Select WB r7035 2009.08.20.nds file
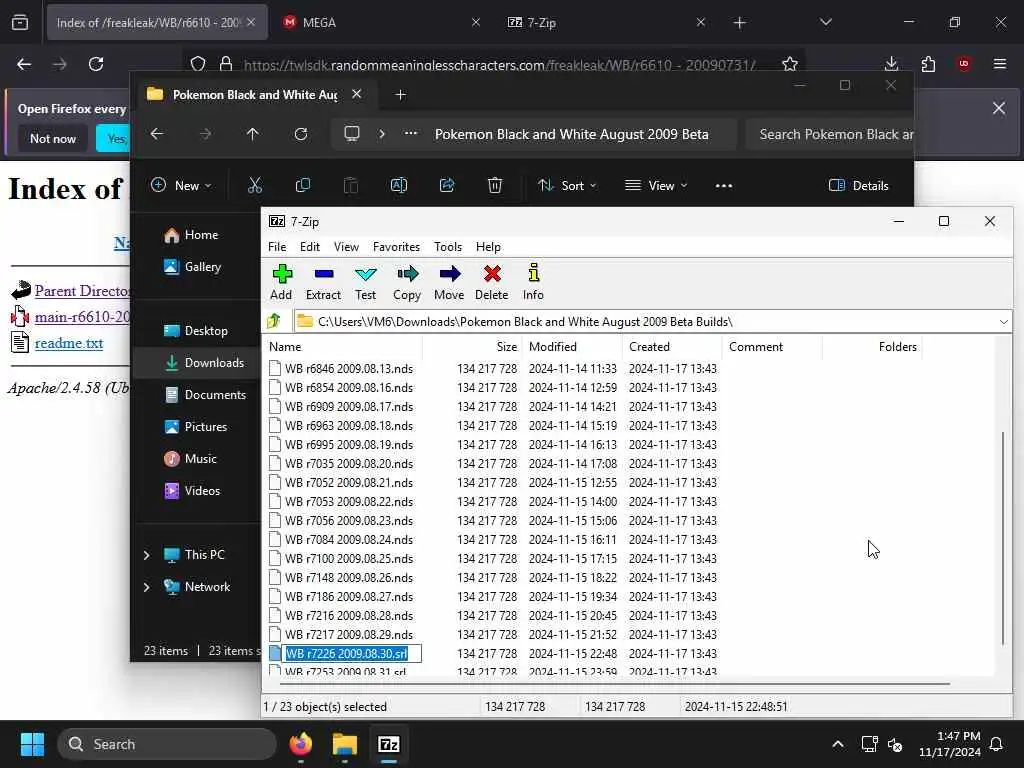Screen dimensions: 1024x768 tap(349, 464)
